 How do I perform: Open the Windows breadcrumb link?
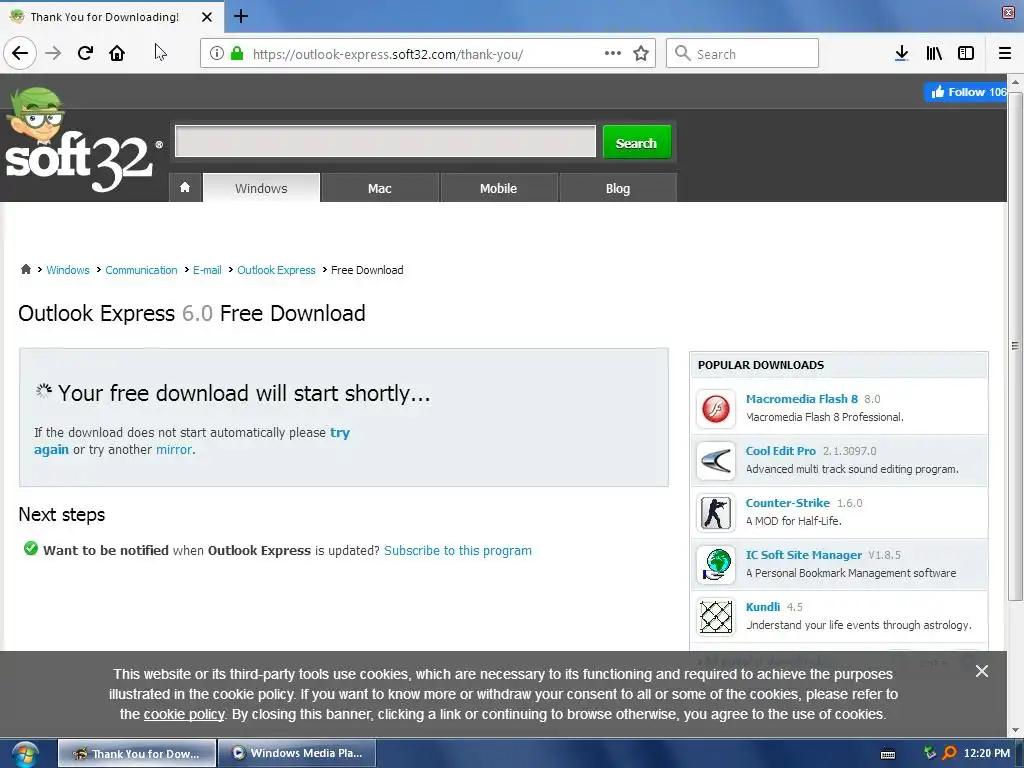(68, 270)
